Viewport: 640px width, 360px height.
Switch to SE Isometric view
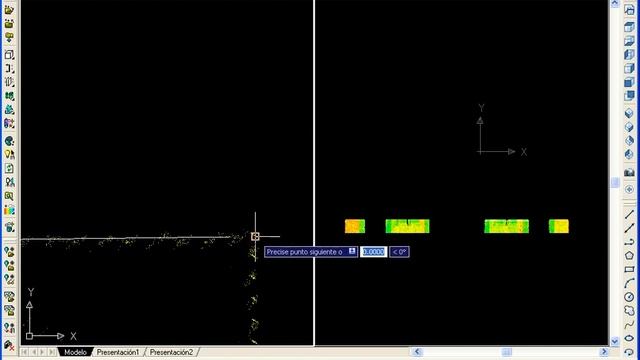point(629,127)
